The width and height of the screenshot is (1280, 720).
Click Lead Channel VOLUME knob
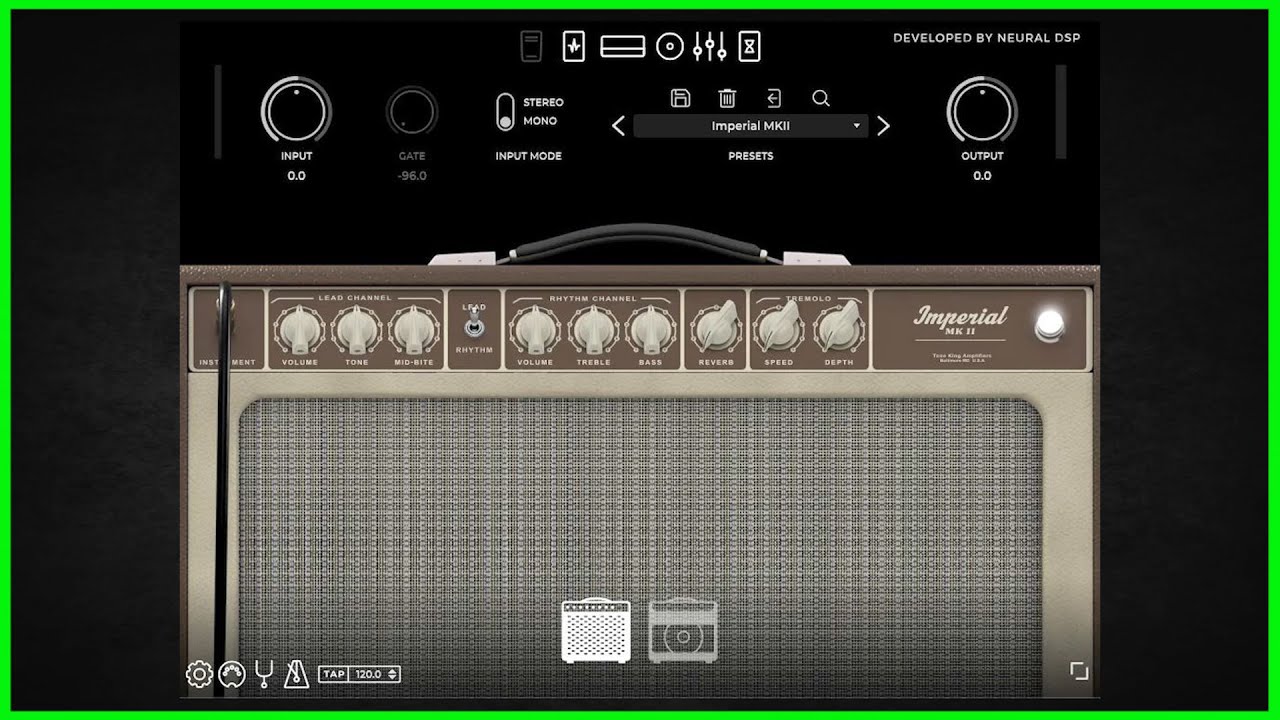(x=299, y=329)
